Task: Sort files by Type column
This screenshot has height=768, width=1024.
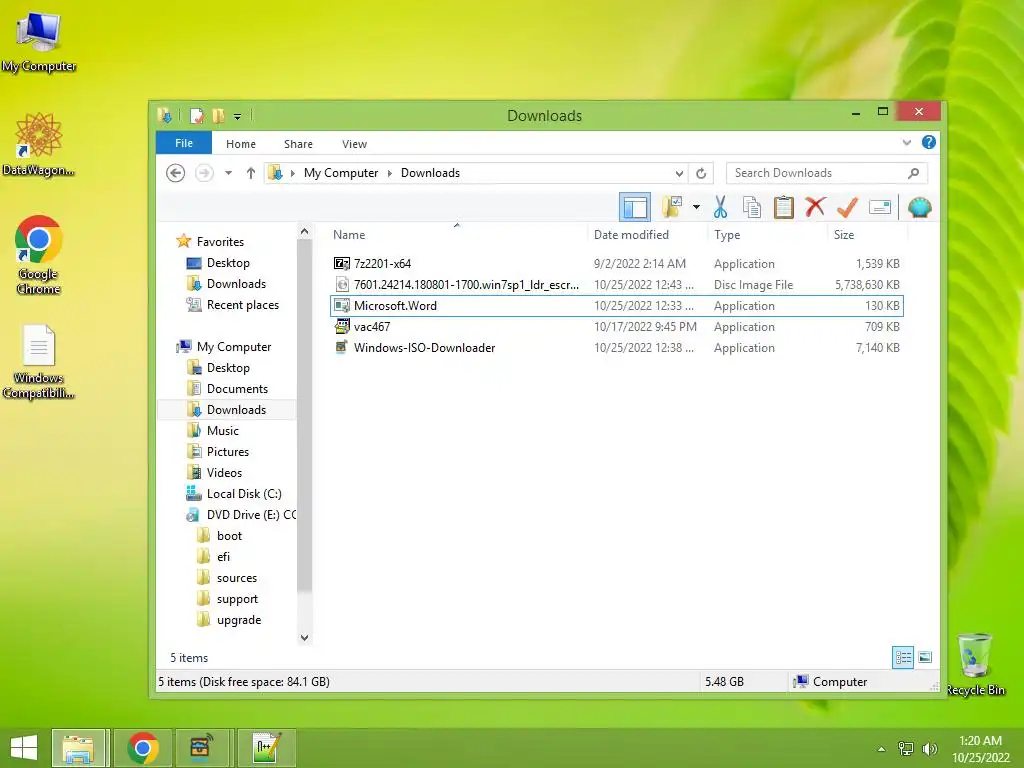Action: pos(727,235)
